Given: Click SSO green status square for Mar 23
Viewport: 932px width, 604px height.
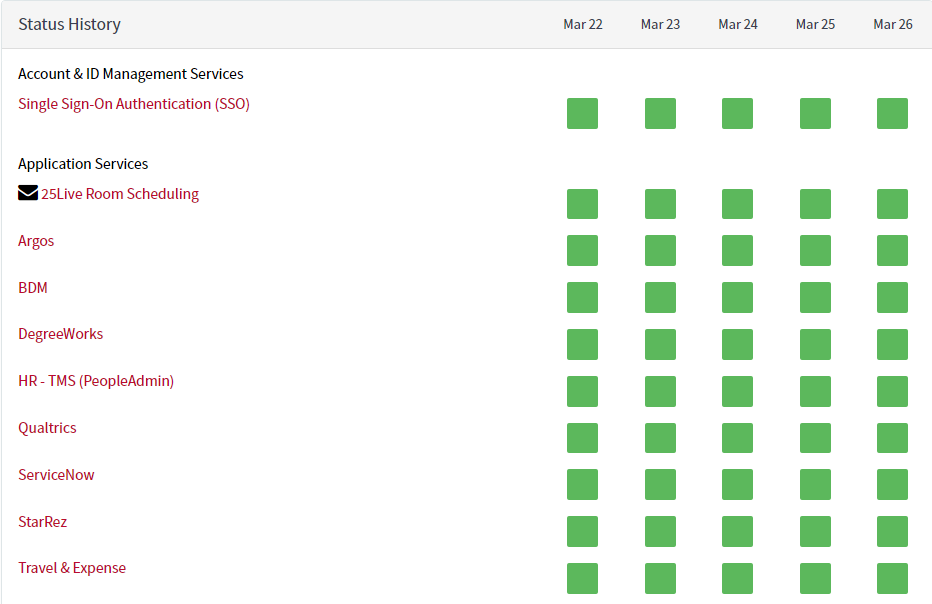Looking at the screenshot, I should [x=660, y=114].
